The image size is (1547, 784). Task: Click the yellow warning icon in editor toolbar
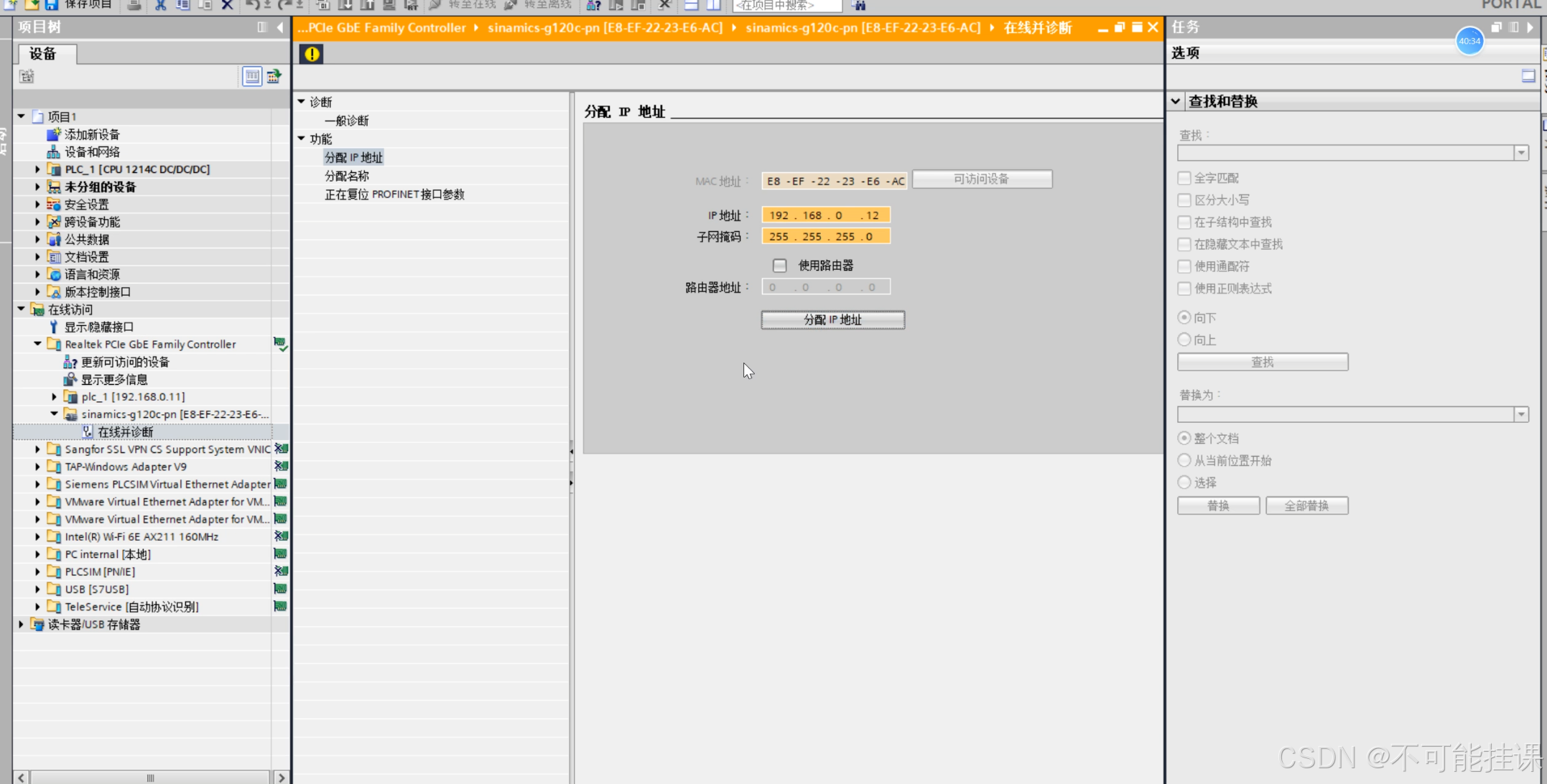click(311, 54)
